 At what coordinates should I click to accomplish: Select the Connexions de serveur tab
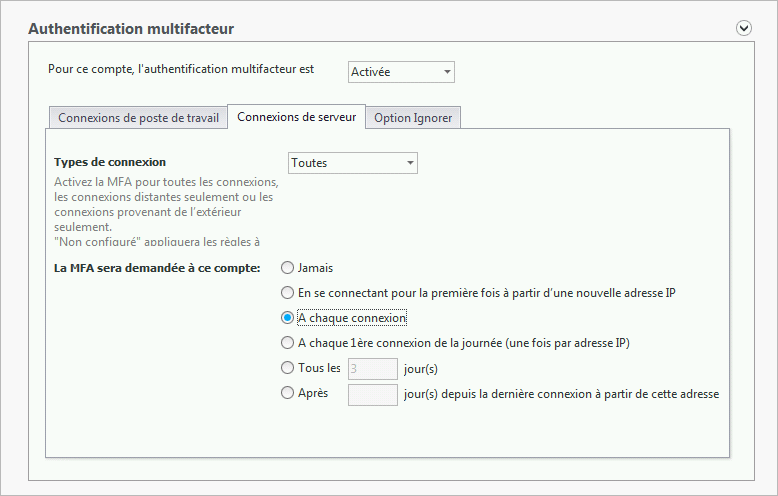[296, 117]
